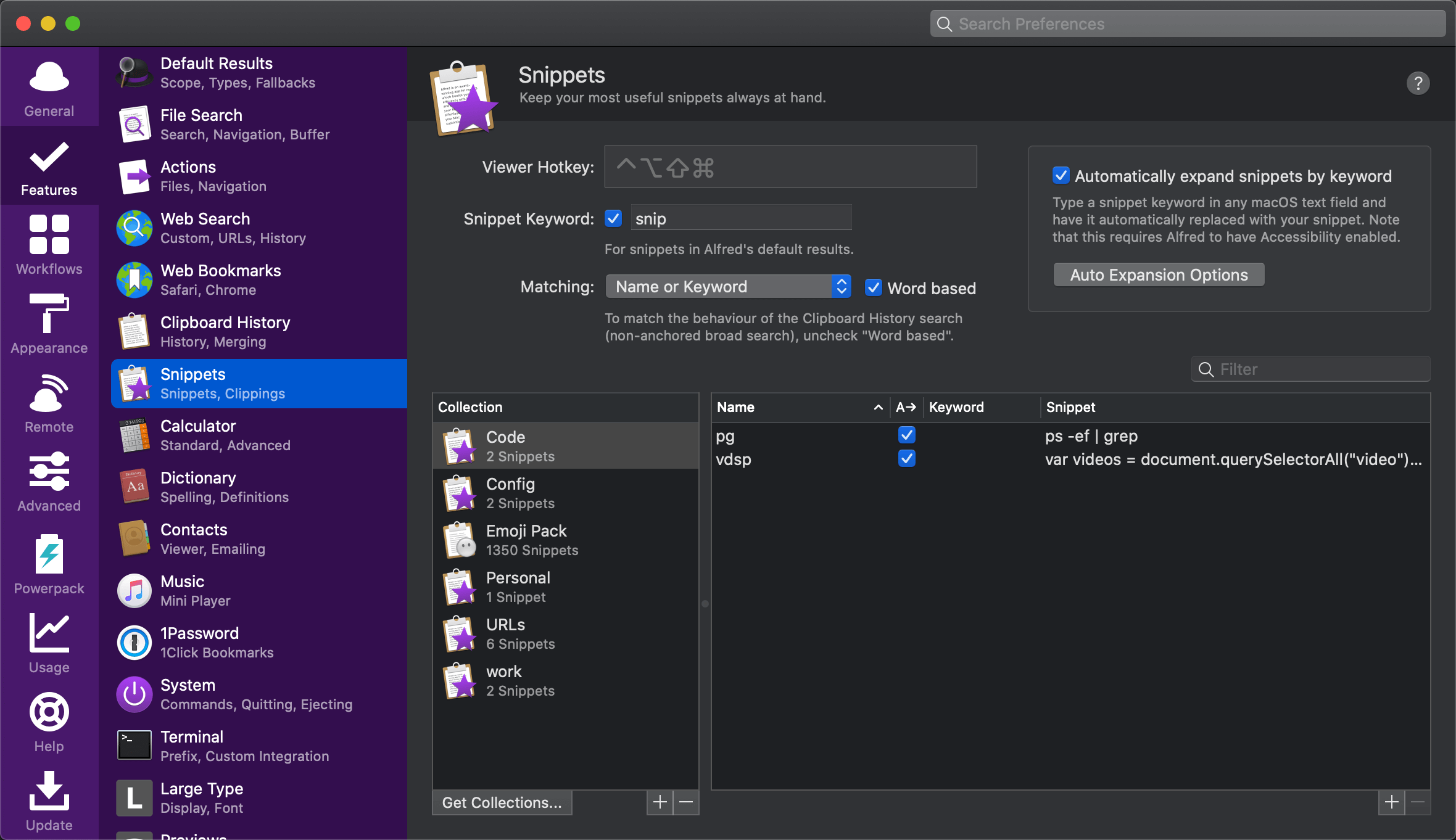Remove the selected collection with minus
This screenshot has height=840, width=1456.
(x=686, y=802)
